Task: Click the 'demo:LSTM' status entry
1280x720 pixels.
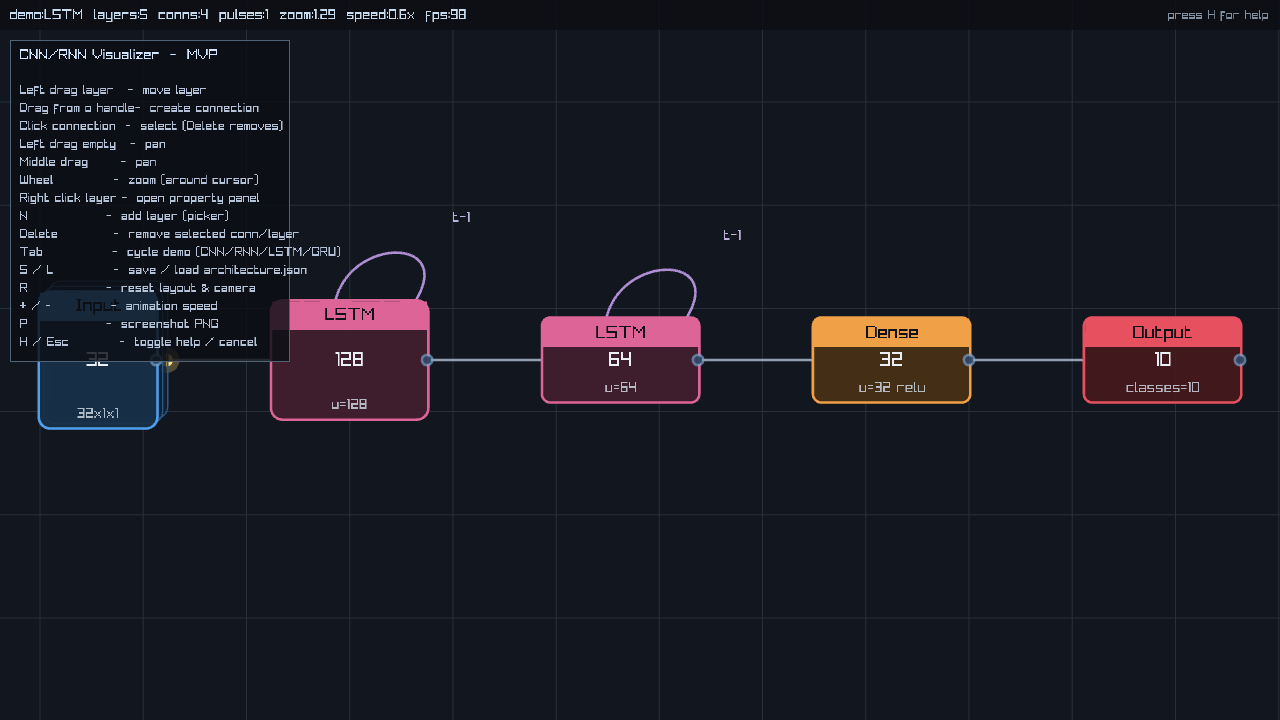Action: pyautogui.click(x=46, y=15)
